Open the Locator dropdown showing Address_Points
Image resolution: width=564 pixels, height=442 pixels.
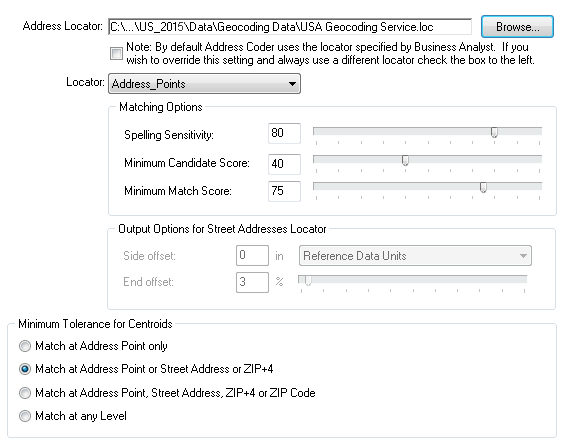click(x=204, y=84)
